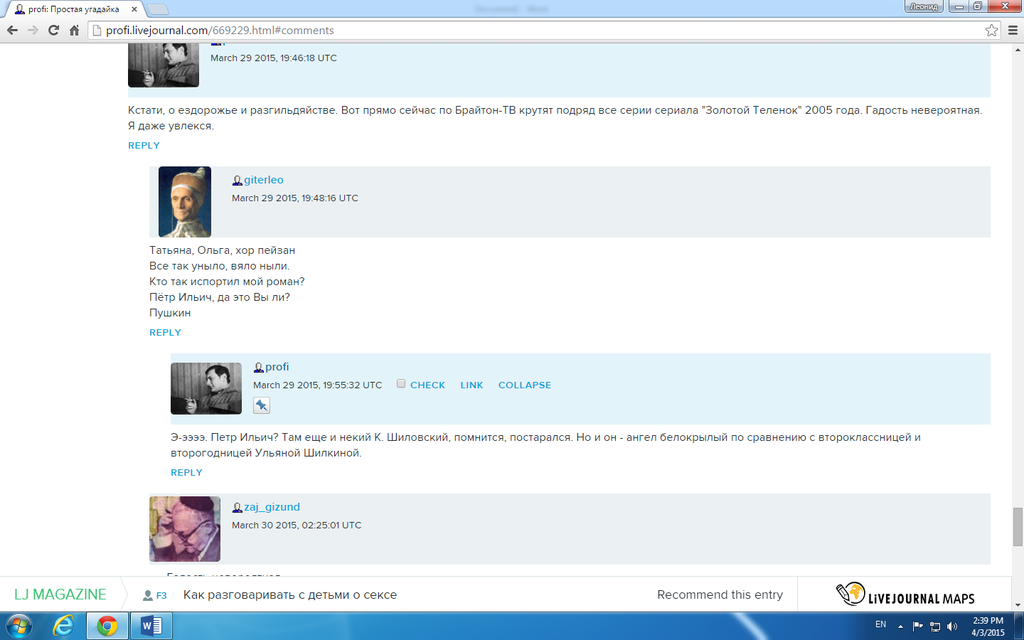Go back to the previous page
The image size is (1024, 640).
12,30
